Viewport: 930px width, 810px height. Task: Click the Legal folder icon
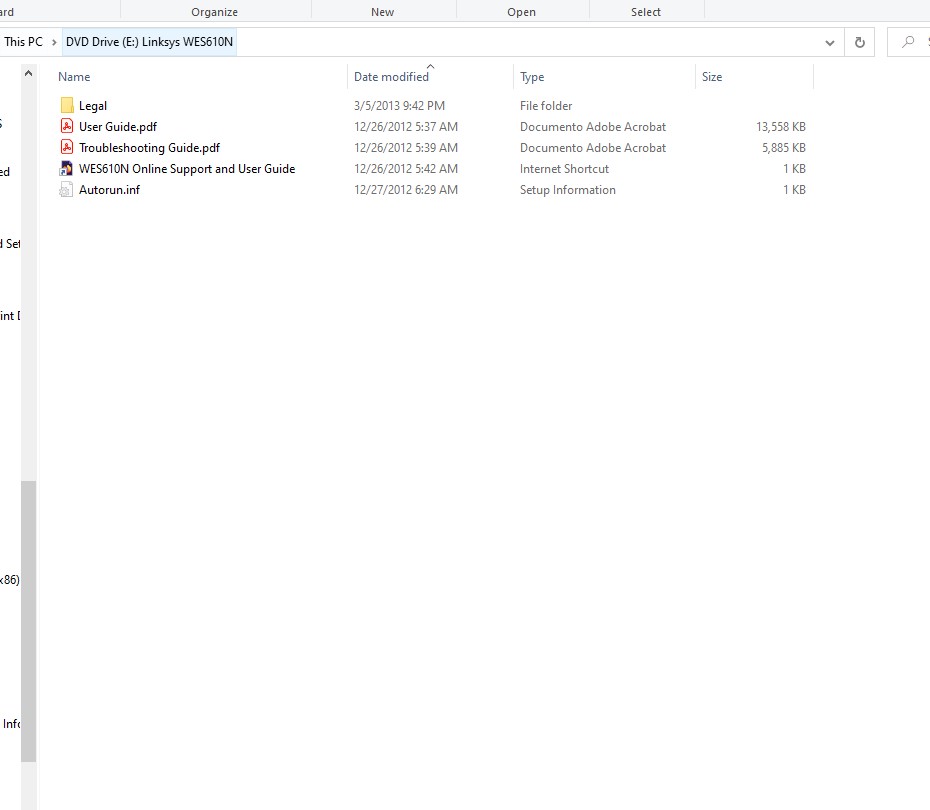[67, 106]
